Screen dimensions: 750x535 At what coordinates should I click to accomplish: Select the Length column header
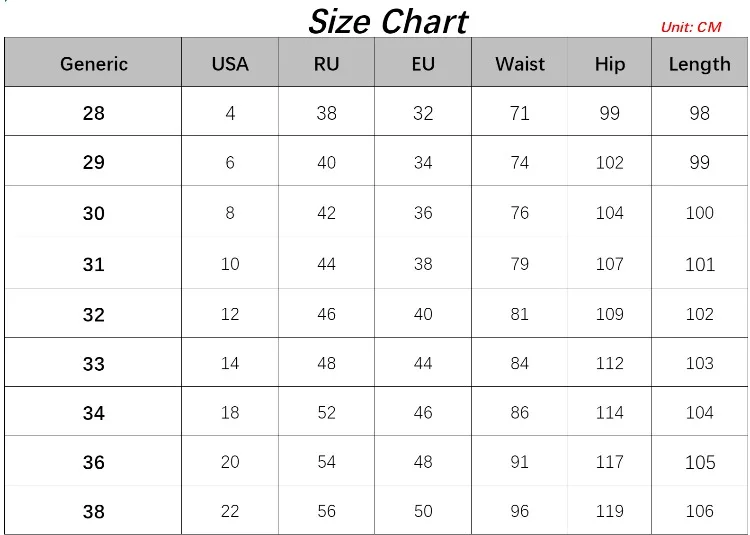pyautogui.click(x=699, y=63)
